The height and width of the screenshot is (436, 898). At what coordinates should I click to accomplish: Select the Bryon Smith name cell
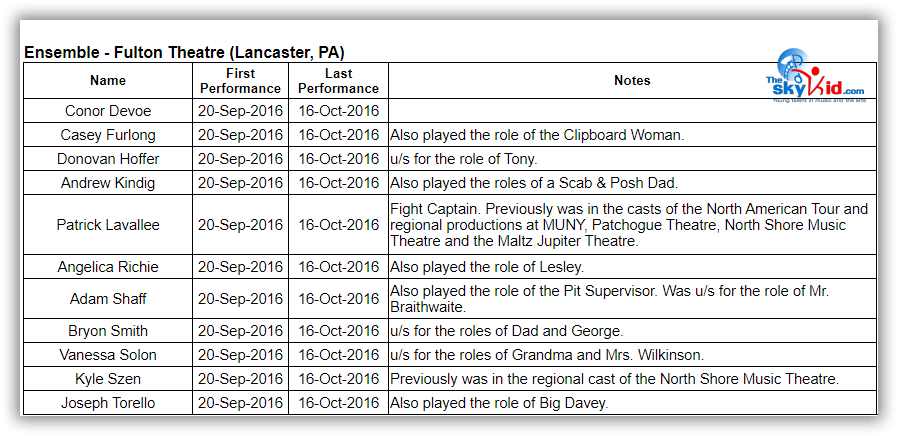click(x=108, y=331)
